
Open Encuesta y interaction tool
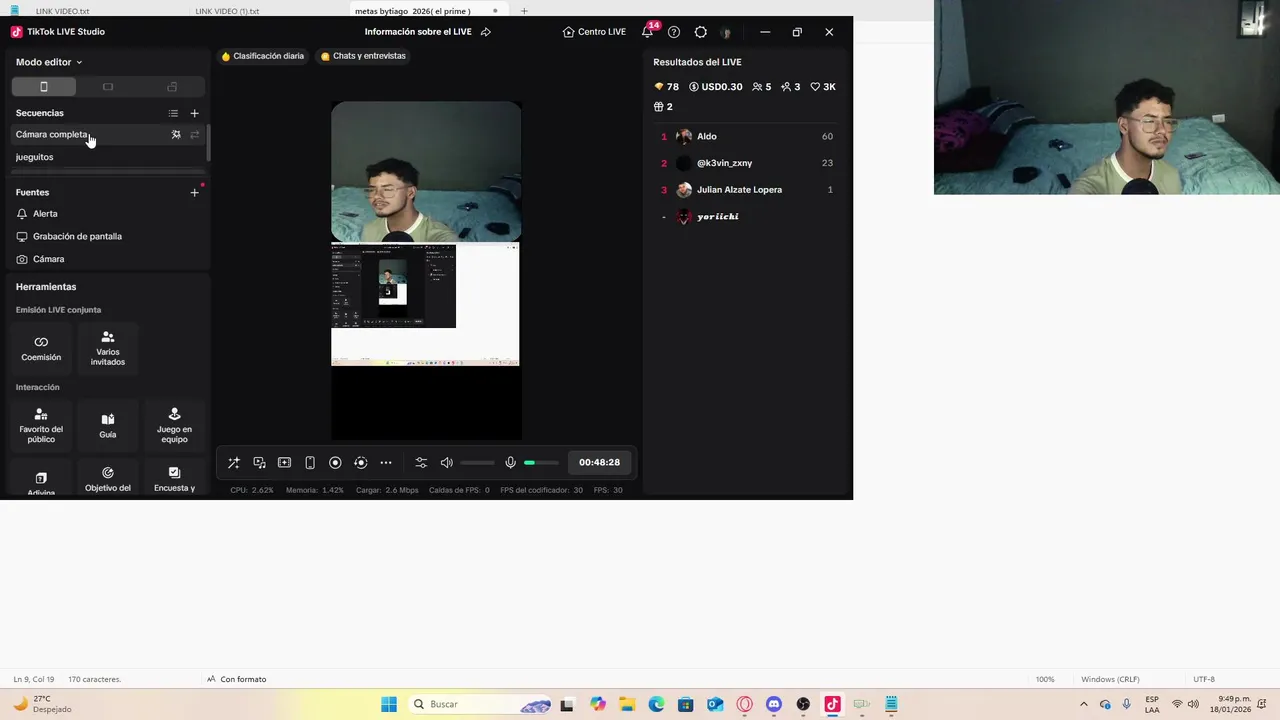(174, 479)
